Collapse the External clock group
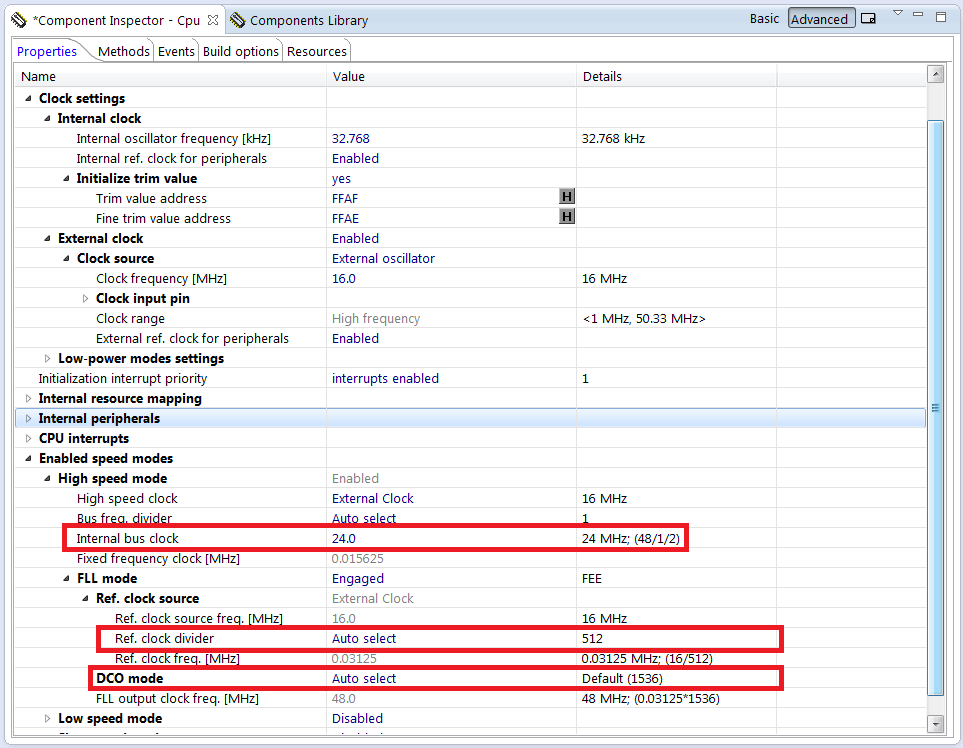The height and width of the screenshot is (748, 963). 47,238
